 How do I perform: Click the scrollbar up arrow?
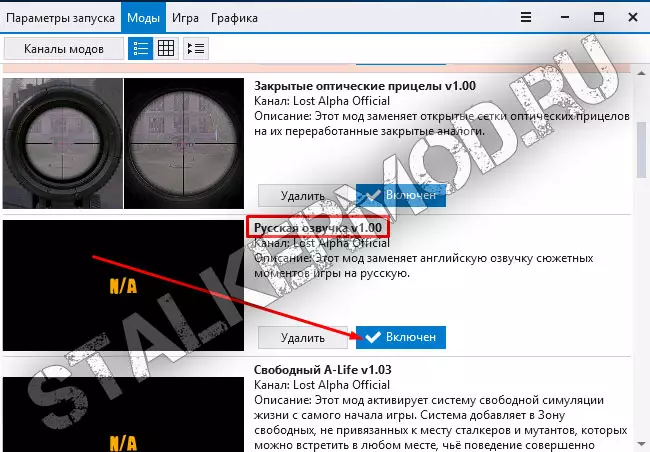coord(641,73)
